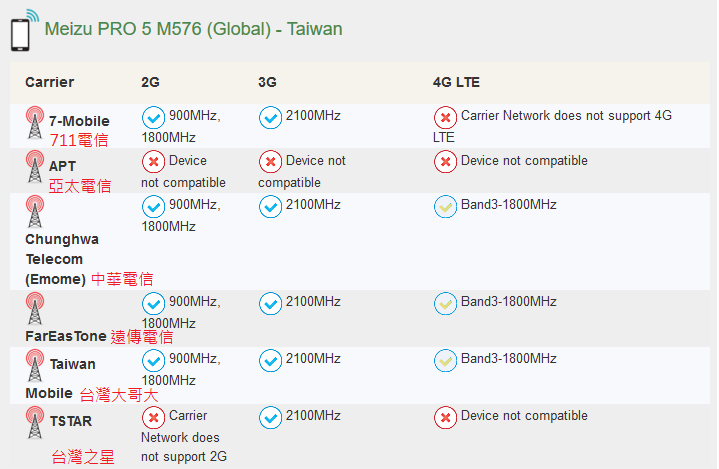The height and width of the screenshot is (469, 719).
Task: Click the yellow check icon for Chunghwa Band3-1800MHz
Action: (445, 207)
